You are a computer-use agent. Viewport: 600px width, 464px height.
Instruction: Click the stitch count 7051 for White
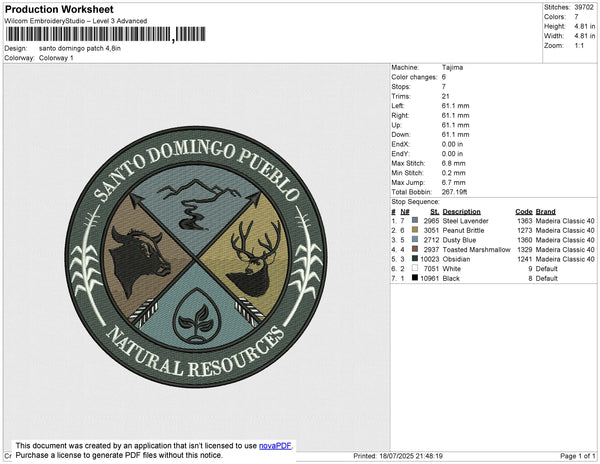431,269
